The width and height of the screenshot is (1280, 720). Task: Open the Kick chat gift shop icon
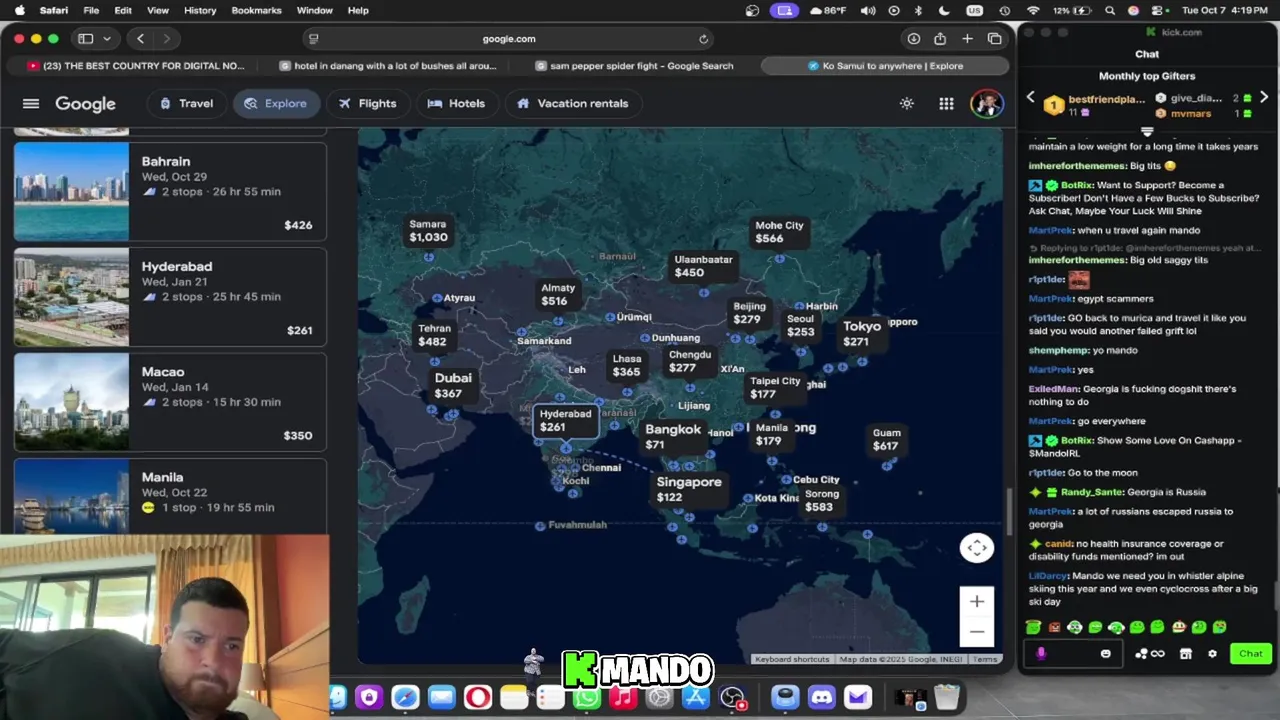pos(1185,654)
